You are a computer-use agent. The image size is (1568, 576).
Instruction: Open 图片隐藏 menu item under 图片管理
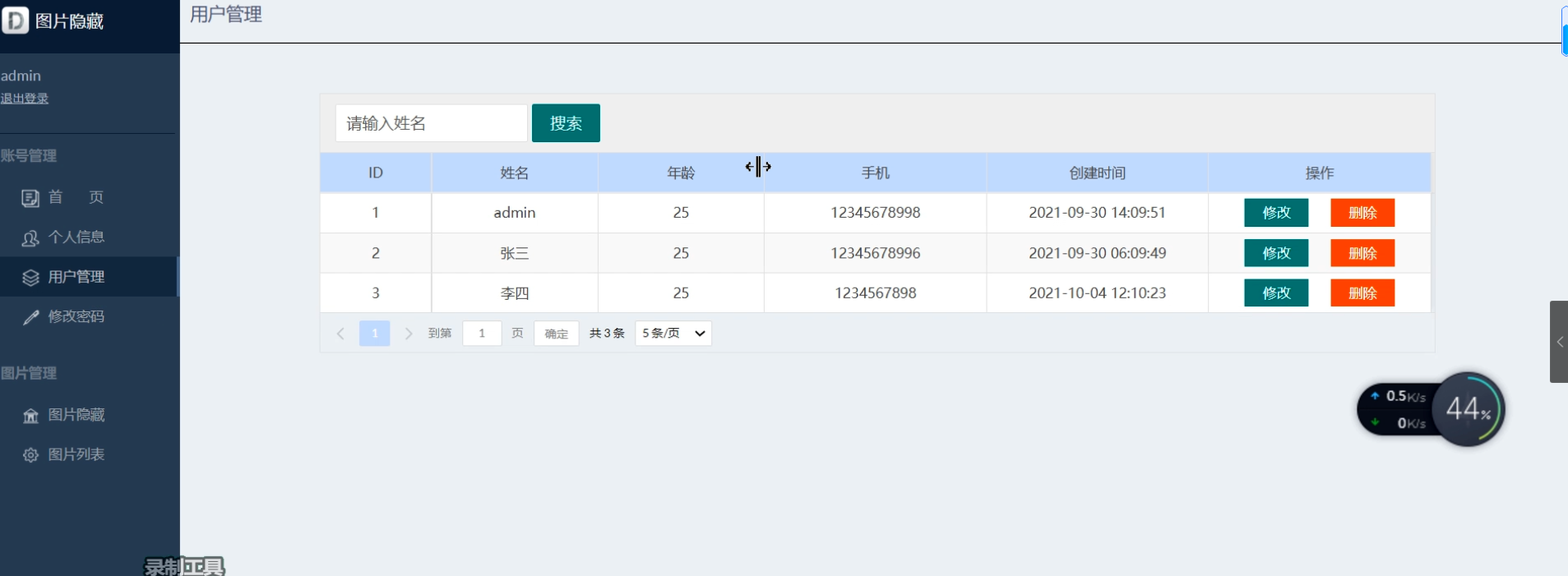(x=89, y=415)
